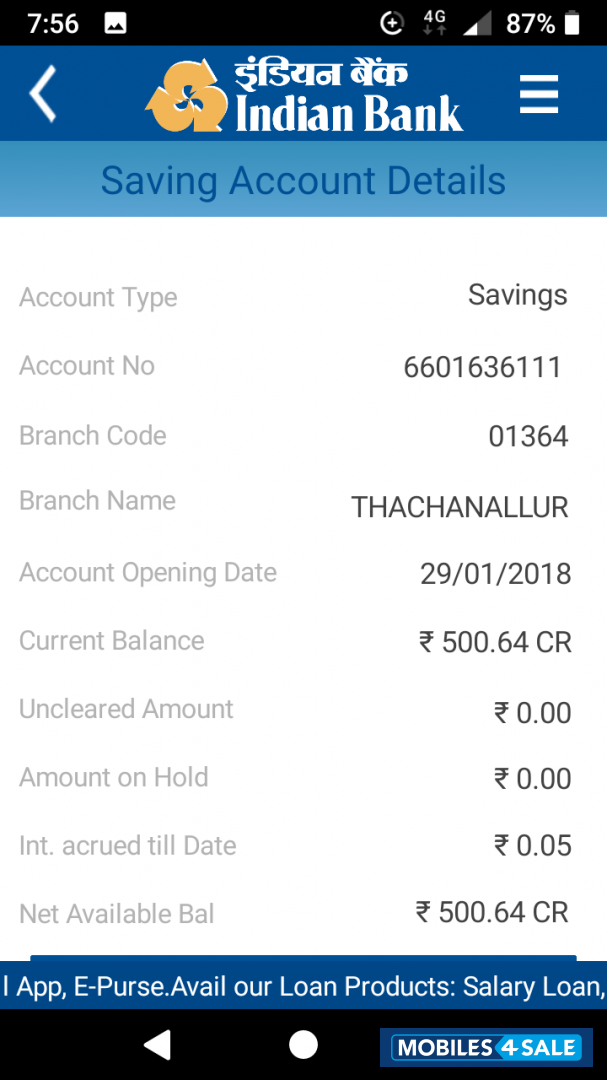Tap the image notification icon in status bar
607x1080 pixels.
point(115,23)
